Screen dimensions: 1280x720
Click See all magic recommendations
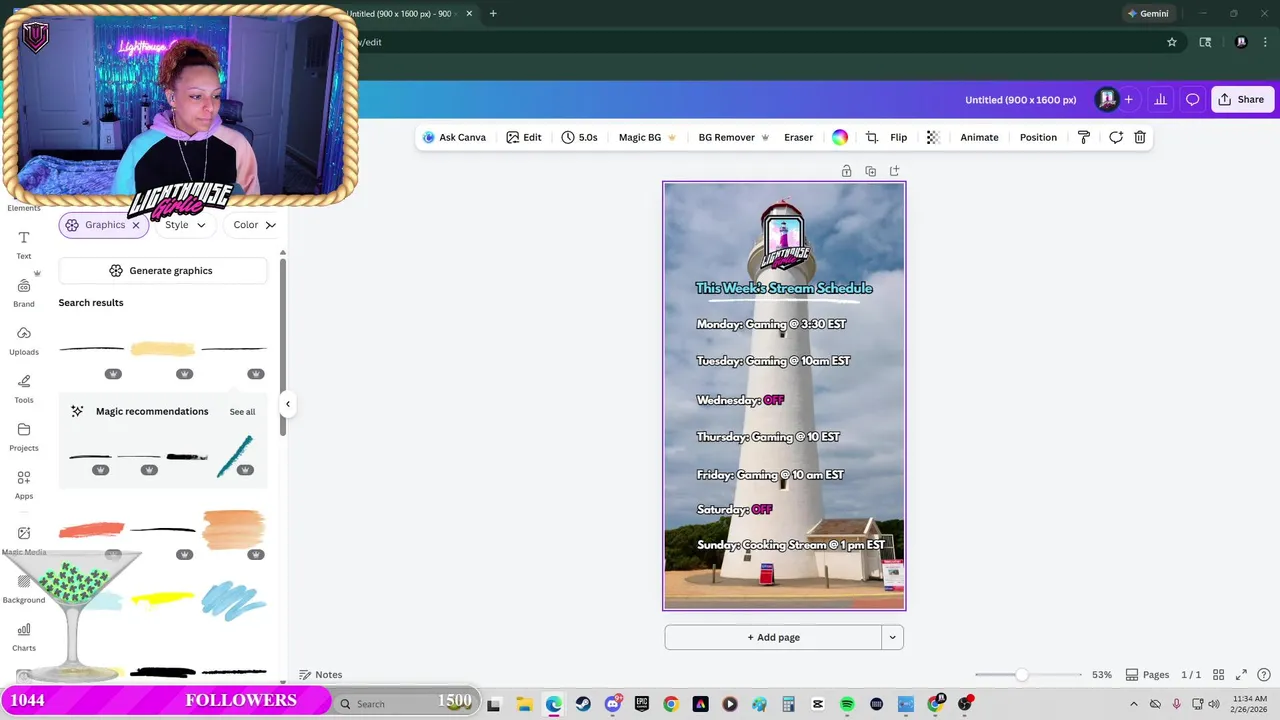click(x=242, y=412)
